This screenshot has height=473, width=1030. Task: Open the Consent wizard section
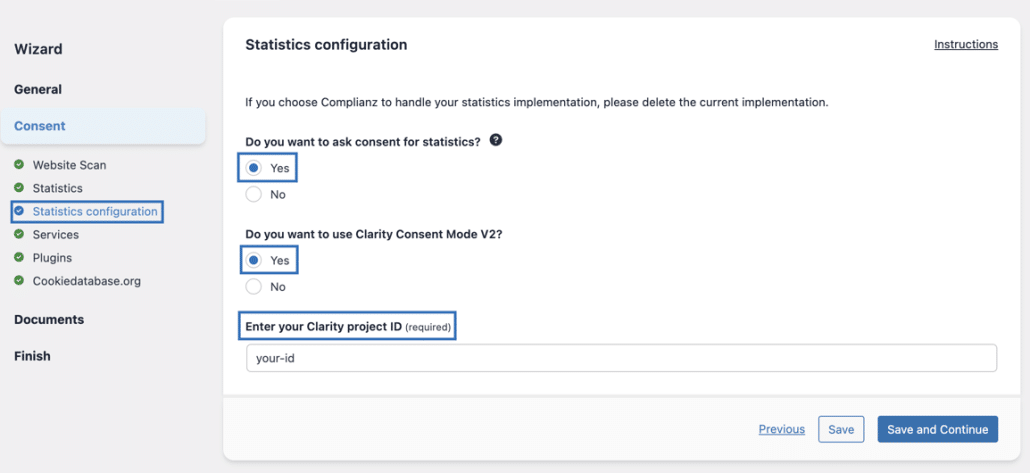[40, 126]
